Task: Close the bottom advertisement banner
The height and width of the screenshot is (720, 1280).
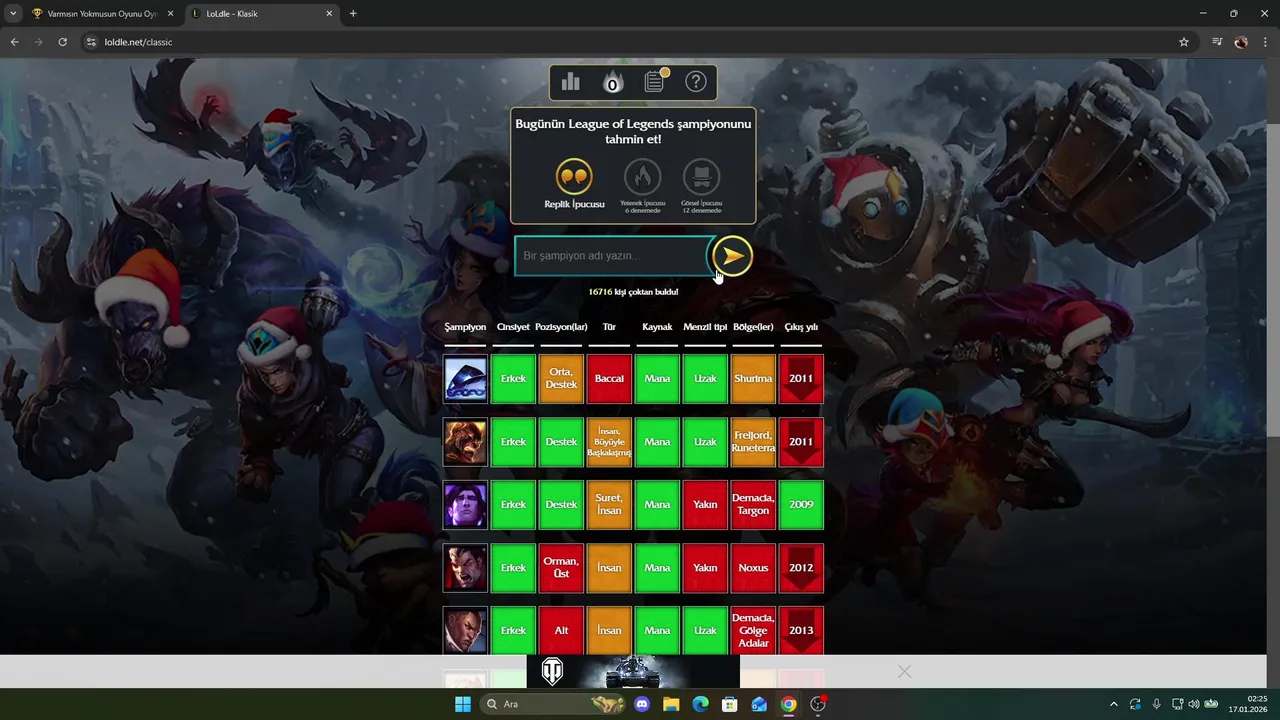Action: [904, 672]
